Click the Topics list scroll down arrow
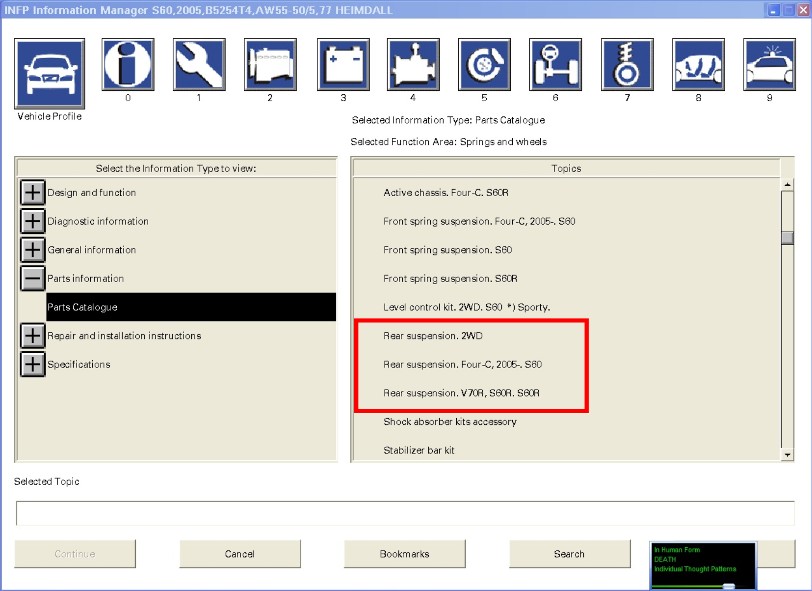Image resolution: width=812 pixels, height=591 pixels. click(x=787, y=455)
